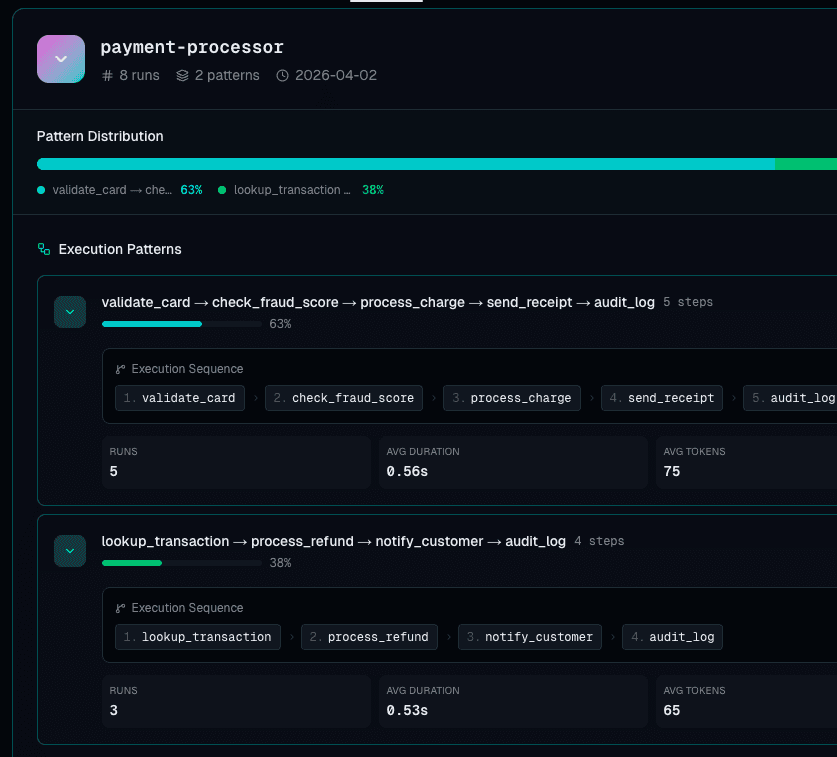
Task: Click the clock icon beside 2026-04-02
Action: [x=282, y=76]
